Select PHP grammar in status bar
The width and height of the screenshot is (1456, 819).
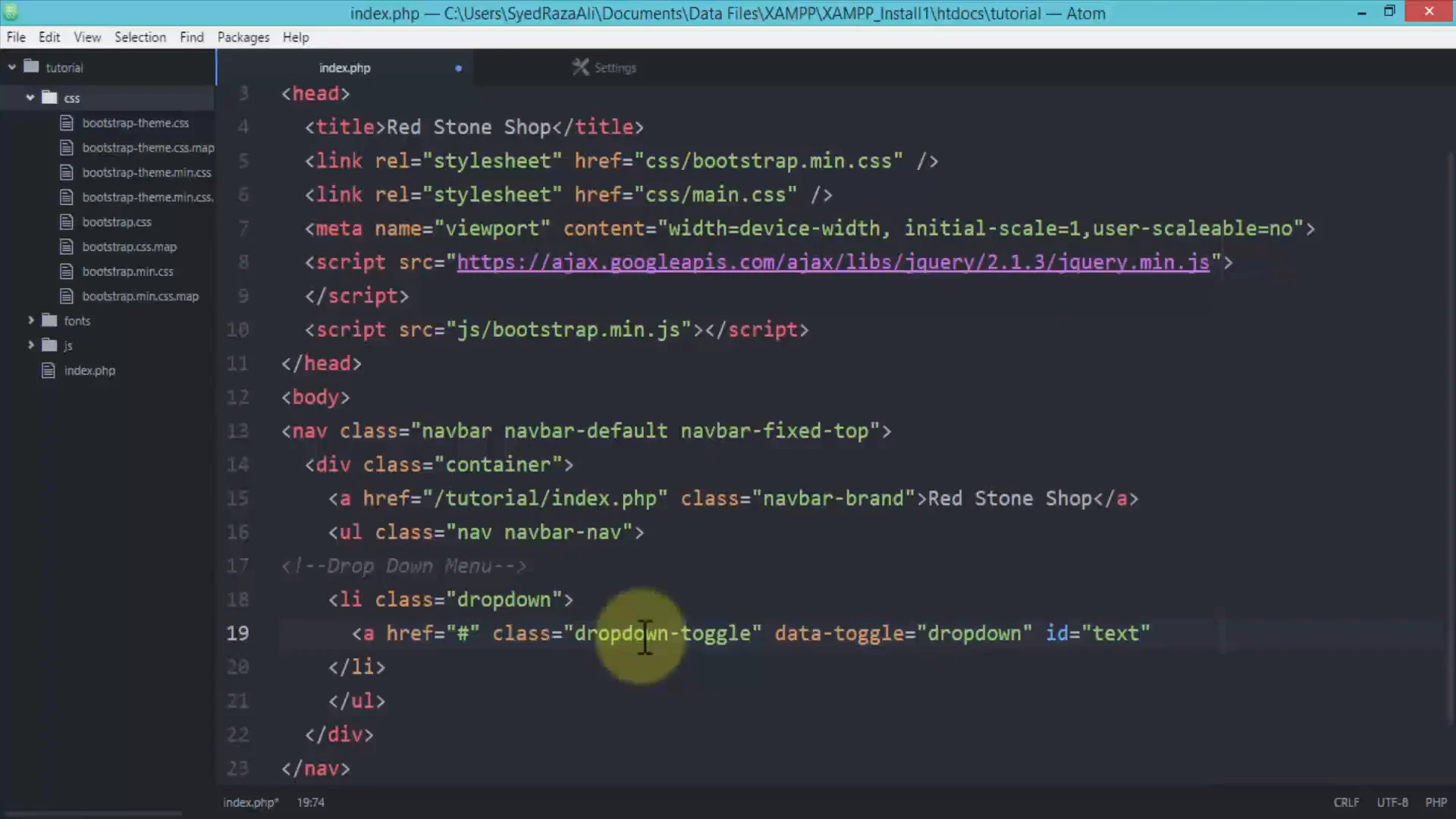click(x=1436, y=802)
